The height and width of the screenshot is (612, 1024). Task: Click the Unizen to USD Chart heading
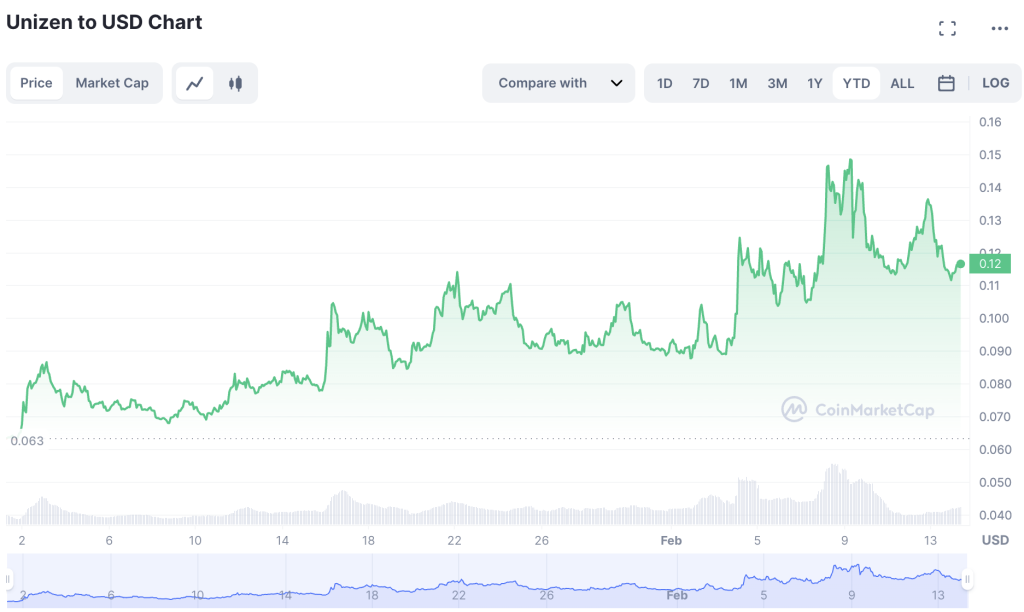click(104, 22)
